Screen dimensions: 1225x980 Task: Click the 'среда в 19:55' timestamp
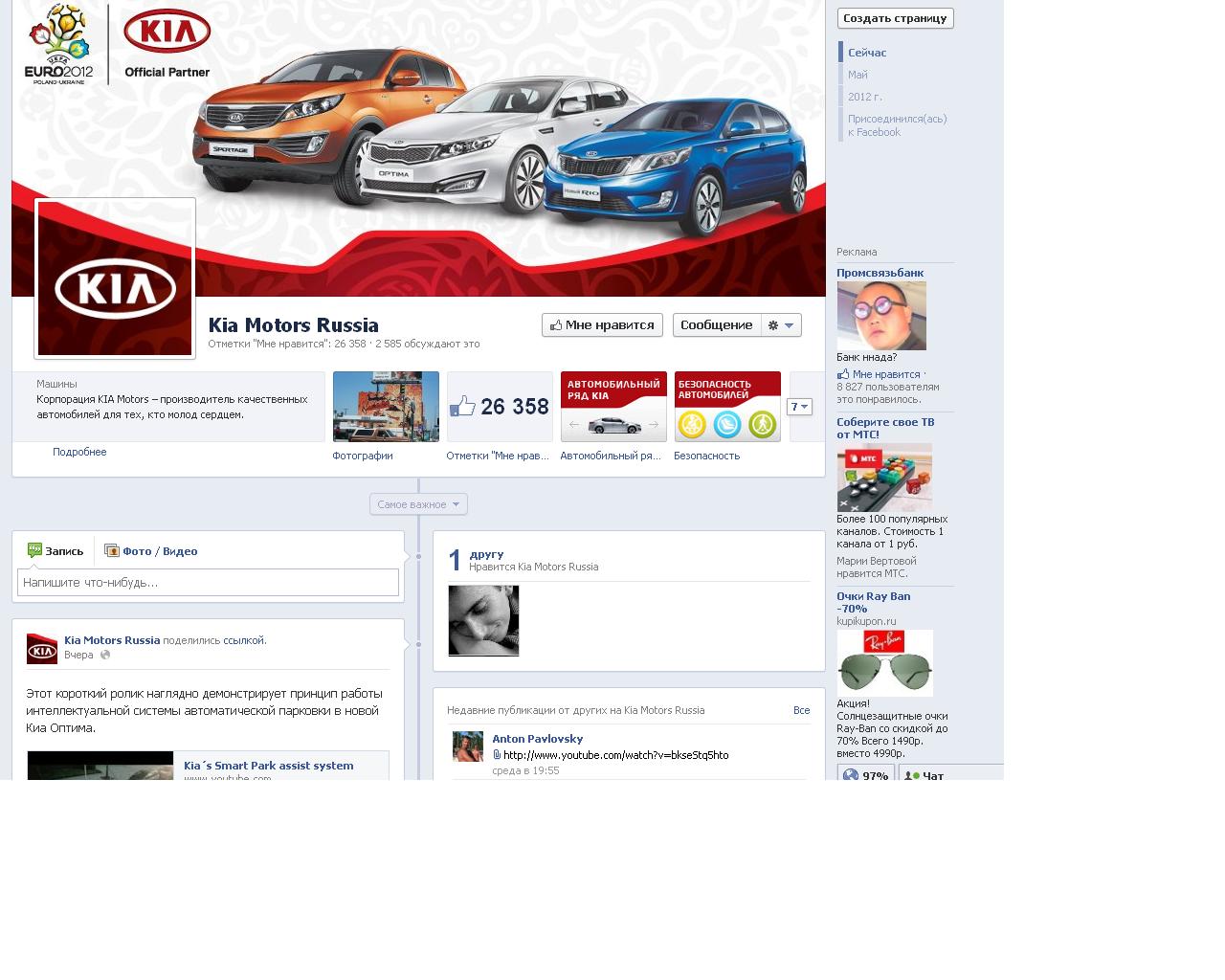[525, 770]
